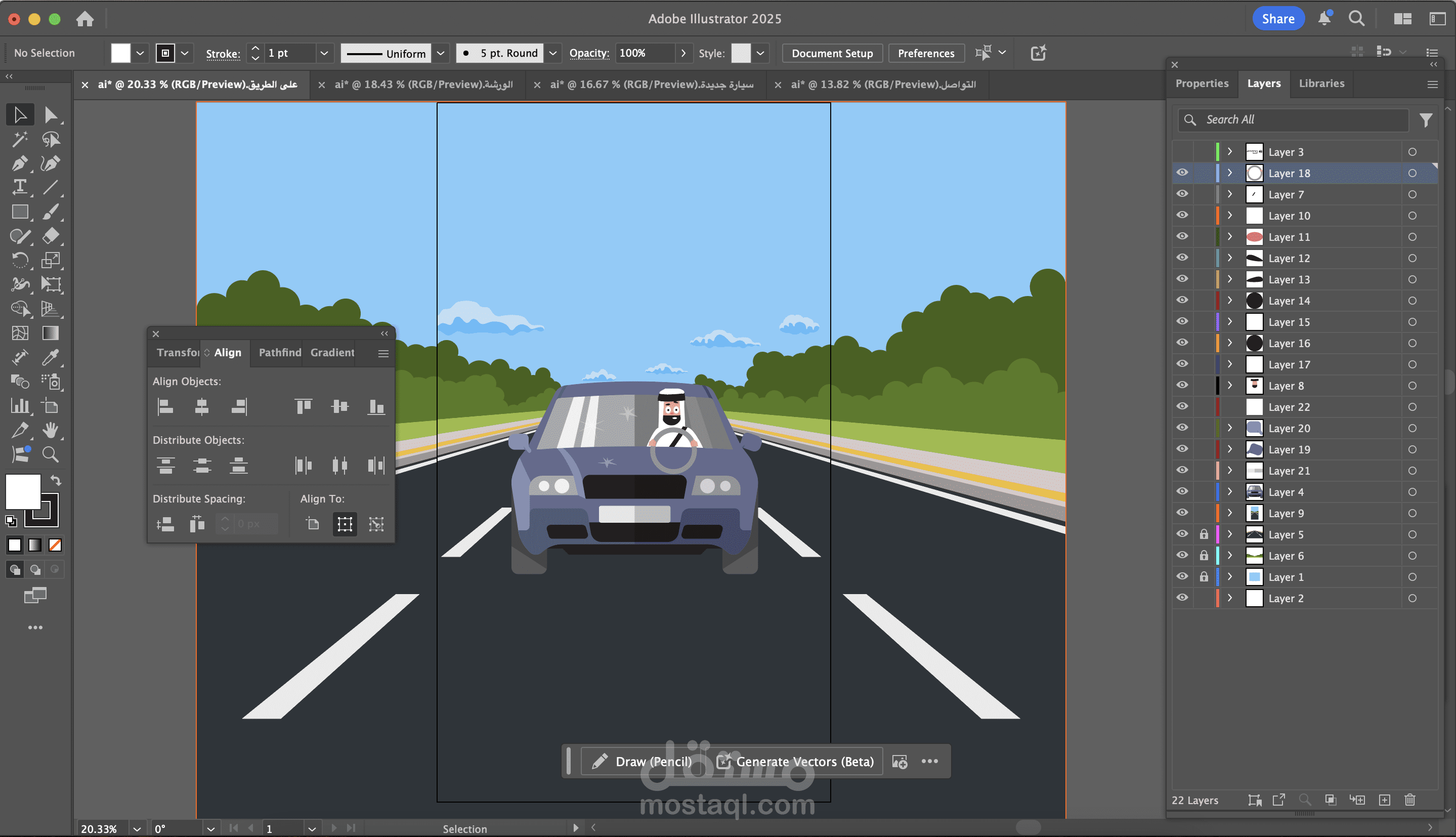Toggle visibility of Layer 20
The image size is (1456, 837).
coord(1182,428)
